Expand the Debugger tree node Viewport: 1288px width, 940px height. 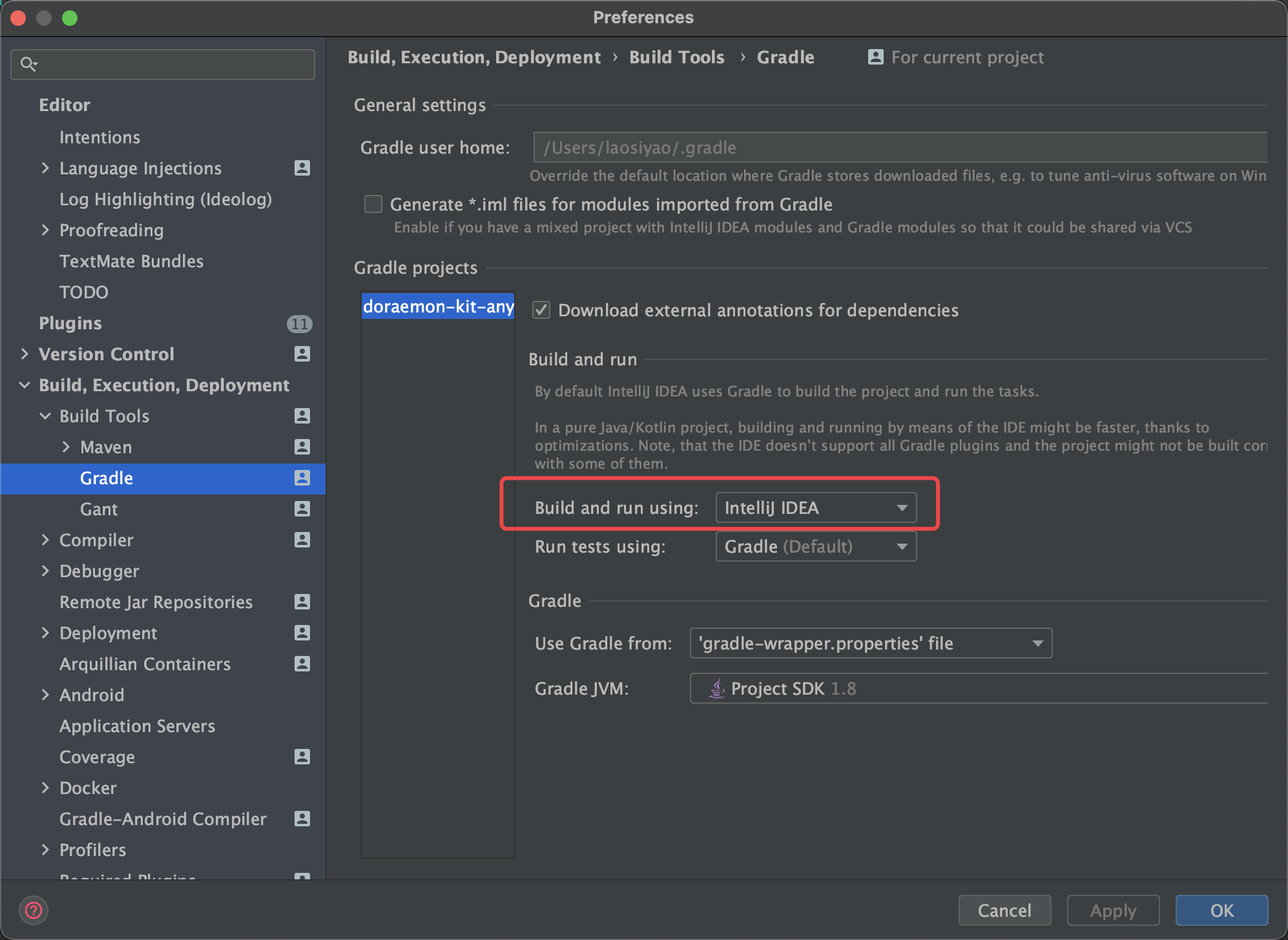click(45, 571)
